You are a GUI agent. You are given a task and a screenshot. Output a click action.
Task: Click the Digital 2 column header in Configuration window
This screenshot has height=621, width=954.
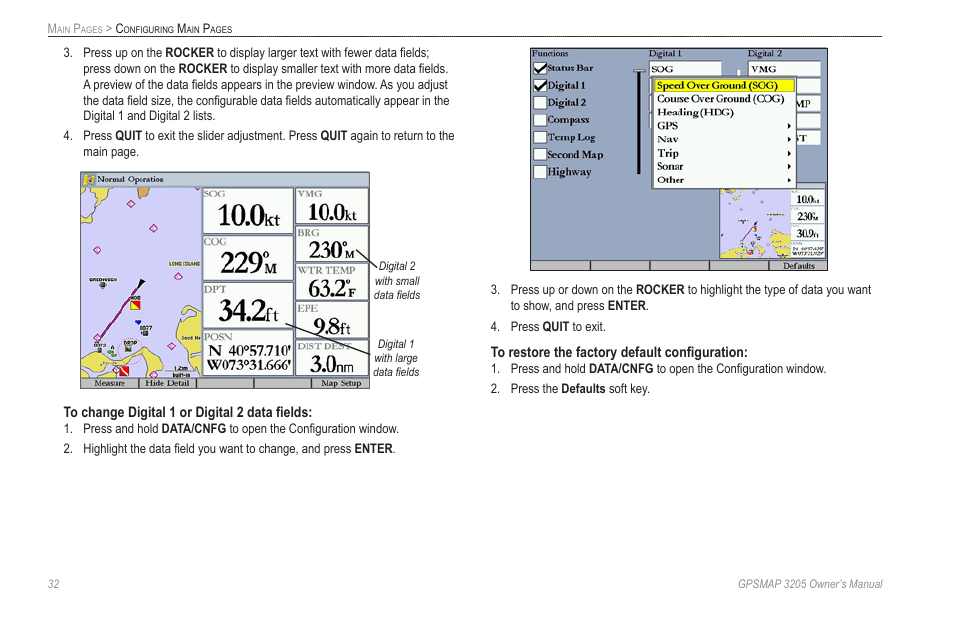click(765, 54)
